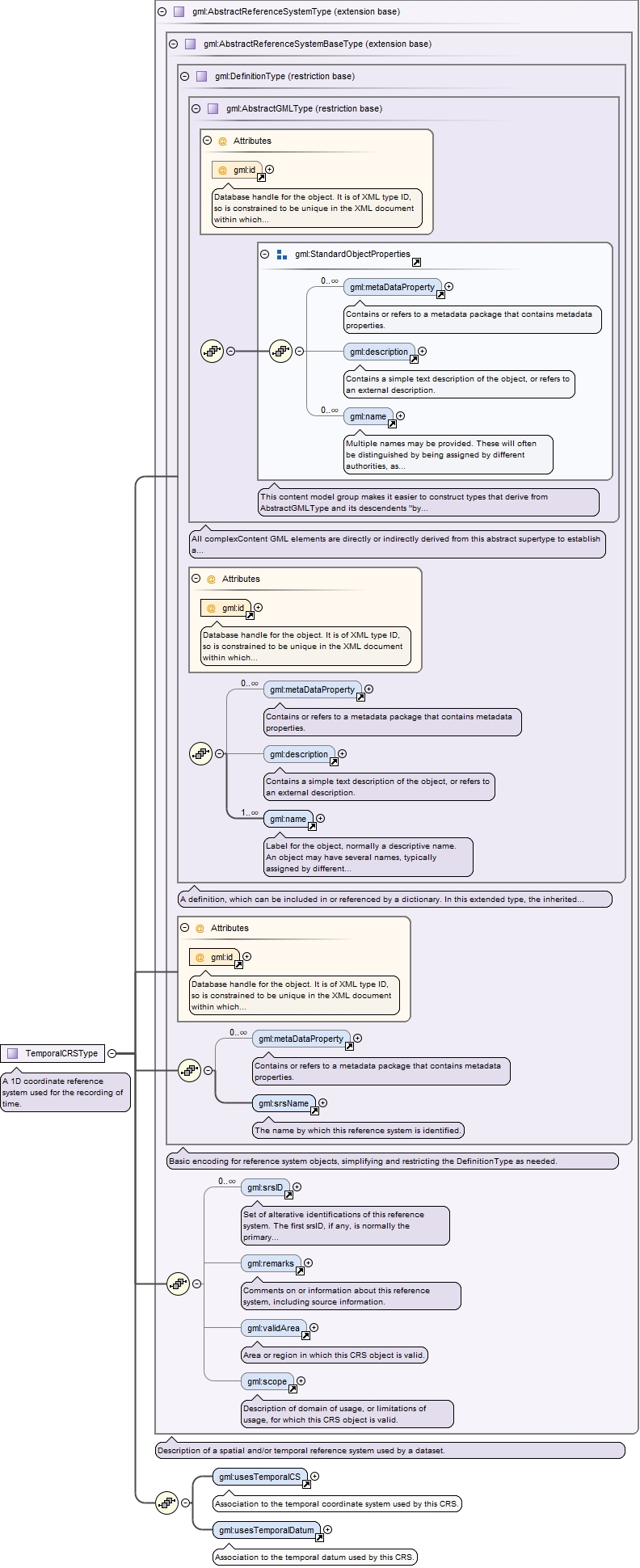Collapse the gml:StandardObjectProperties group
The height and width of the screenshot is (1568, 640).
pos(265,254)
